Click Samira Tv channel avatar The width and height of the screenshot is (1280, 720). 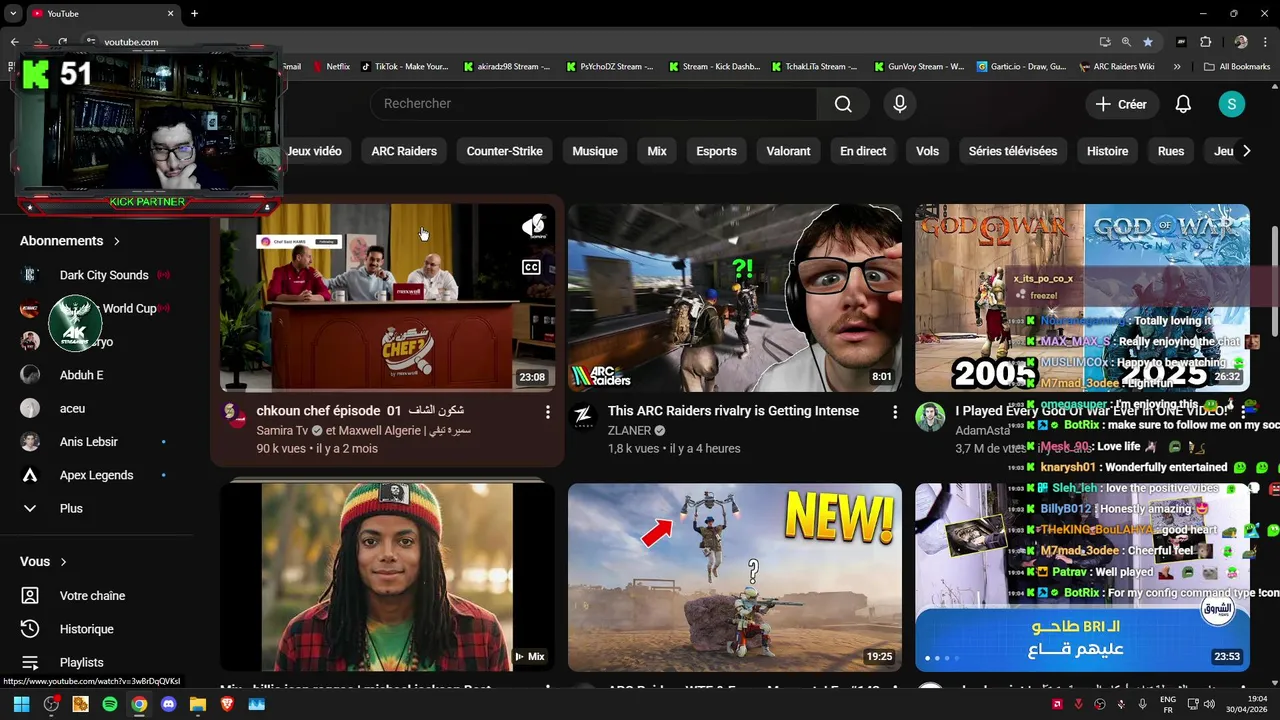(235, 417)
